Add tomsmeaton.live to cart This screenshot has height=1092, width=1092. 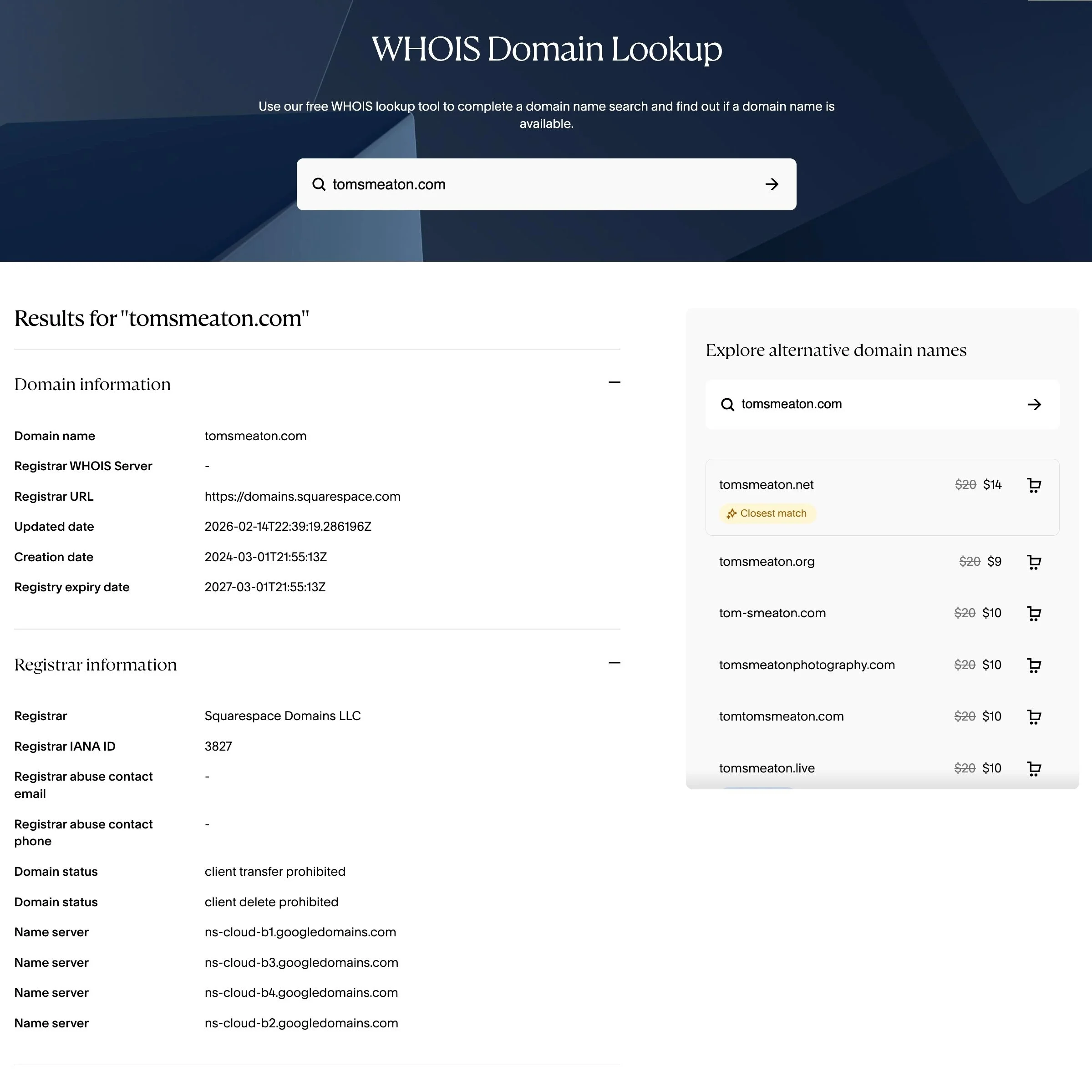[x=1034, y=769]
